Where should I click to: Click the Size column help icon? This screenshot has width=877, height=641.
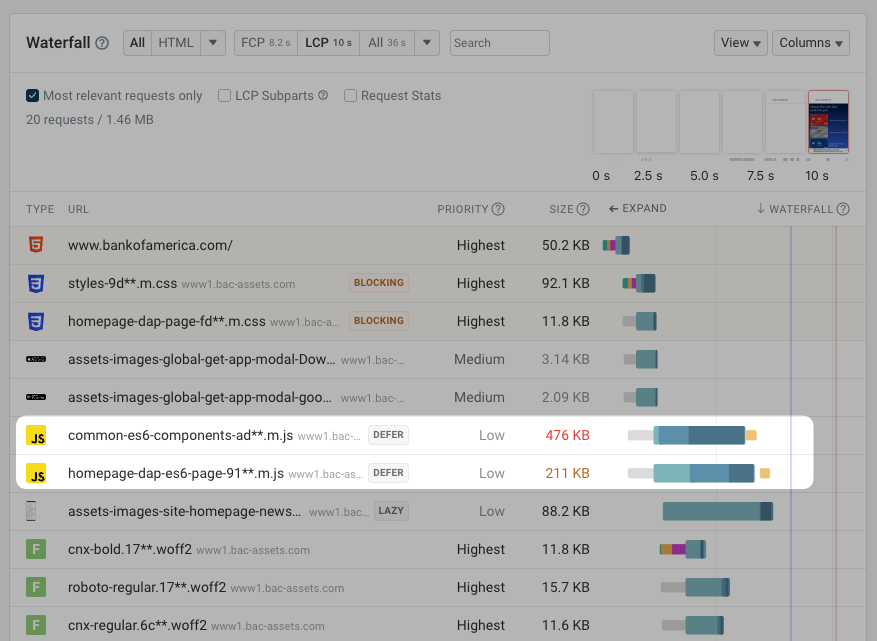[x=583, y=209]
